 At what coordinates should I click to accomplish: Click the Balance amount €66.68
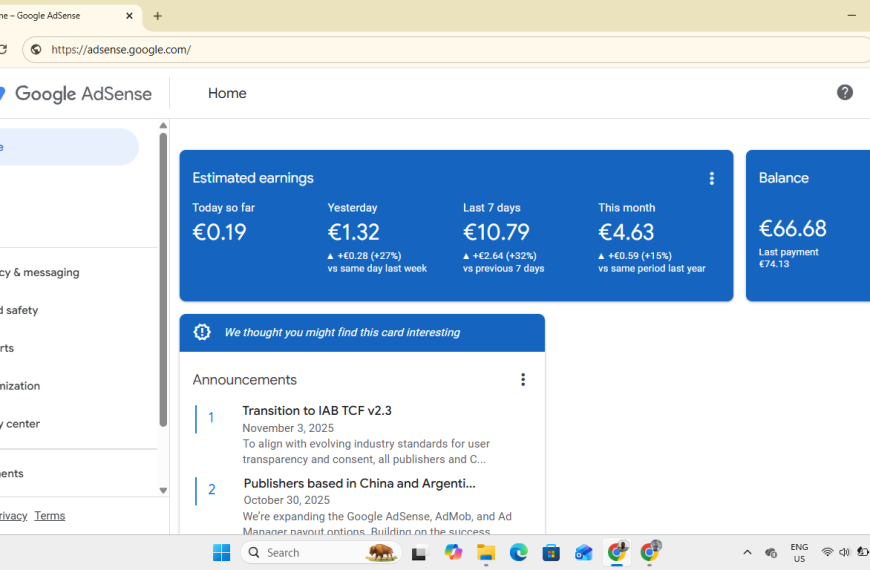792,228
